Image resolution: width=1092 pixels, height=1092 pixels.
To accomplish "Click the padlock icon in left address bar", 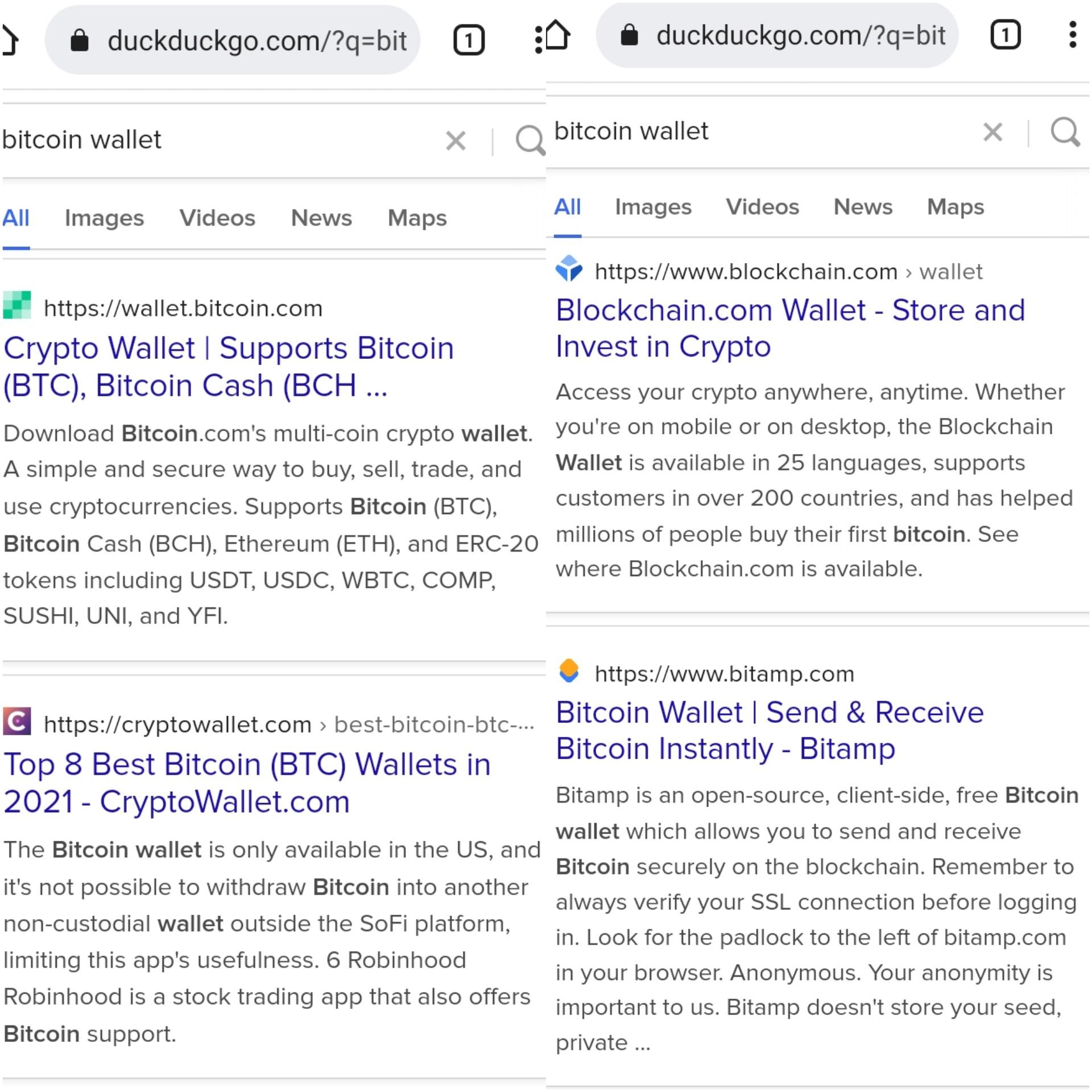I will pyautogui.click(x=79, y=40).
